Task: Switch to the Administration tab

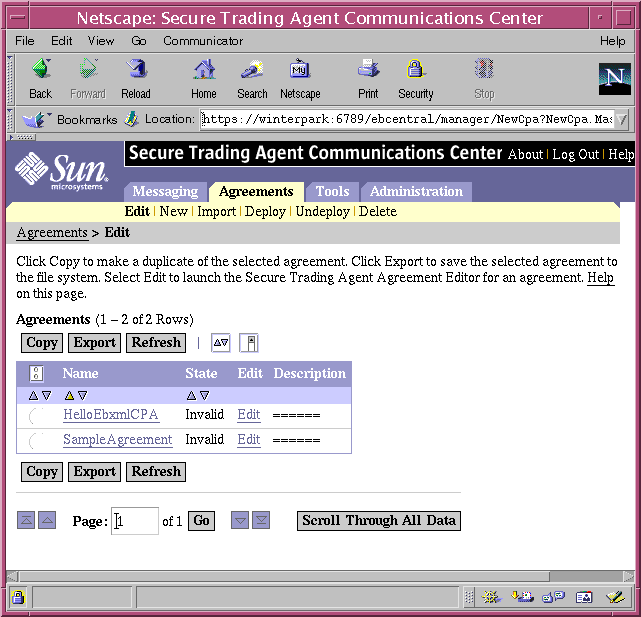Action: 416,192
